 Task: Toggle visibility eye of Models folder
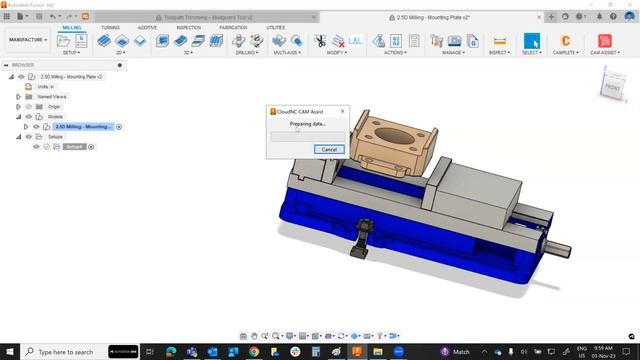coord(29,117)
